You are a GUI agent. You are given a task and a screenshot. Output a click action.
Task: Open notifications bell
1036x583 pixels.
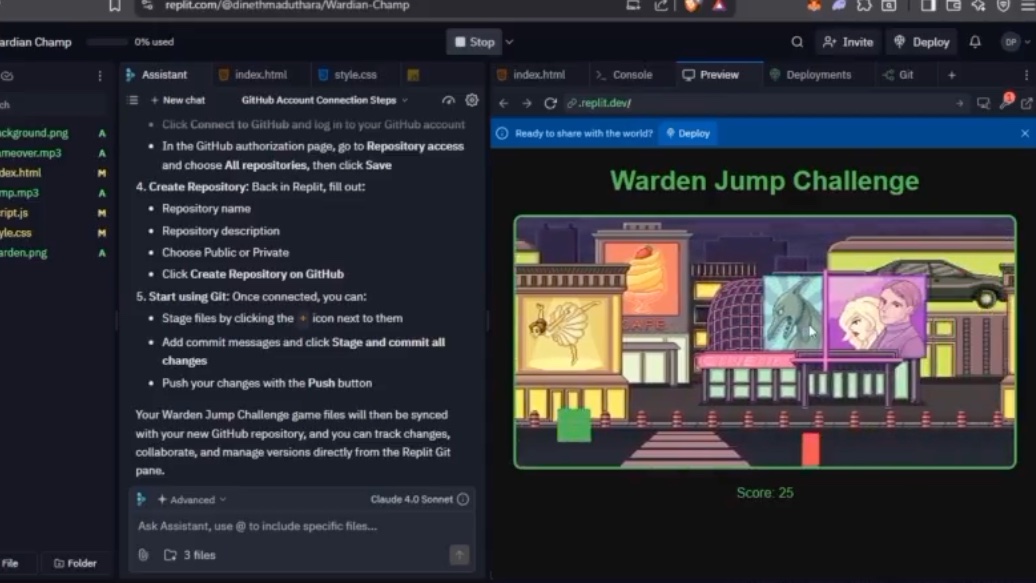point(975,42)
